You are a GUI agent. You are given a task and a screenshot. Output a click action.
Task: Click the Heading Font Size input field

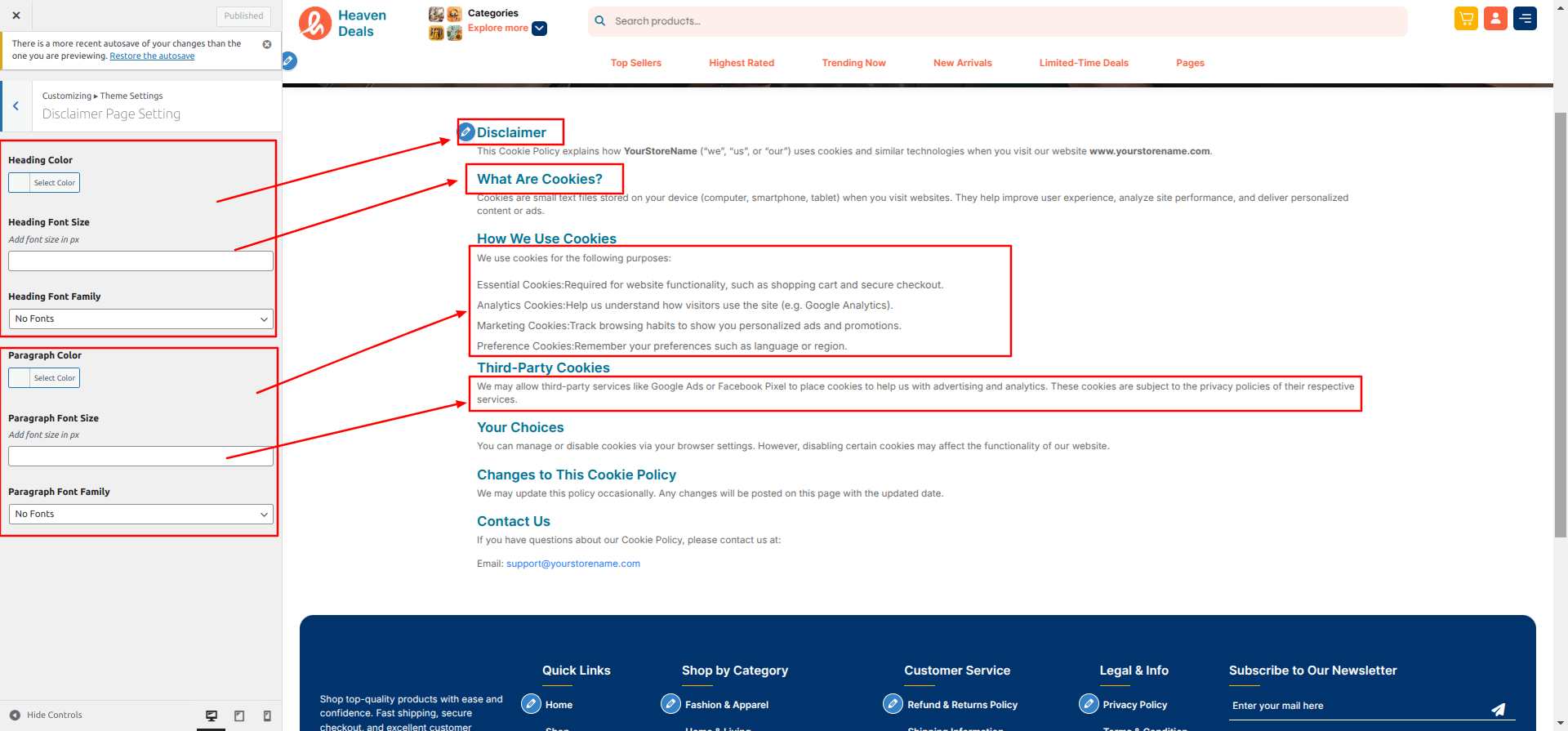[140, 261]
